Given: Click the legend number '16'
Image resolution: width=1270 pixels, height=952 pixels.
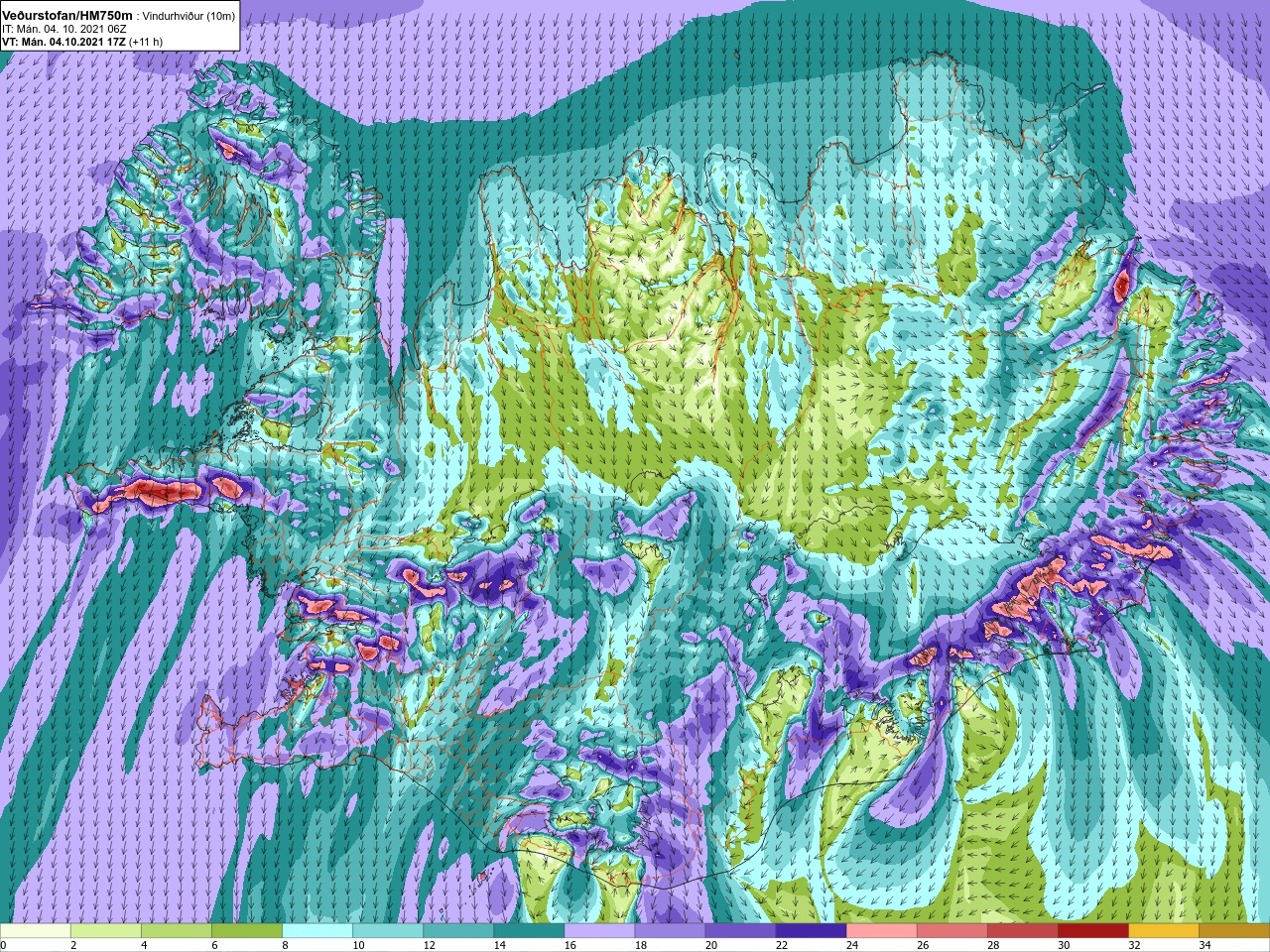Looking at the screenshot, I should [x=571, y=945].
